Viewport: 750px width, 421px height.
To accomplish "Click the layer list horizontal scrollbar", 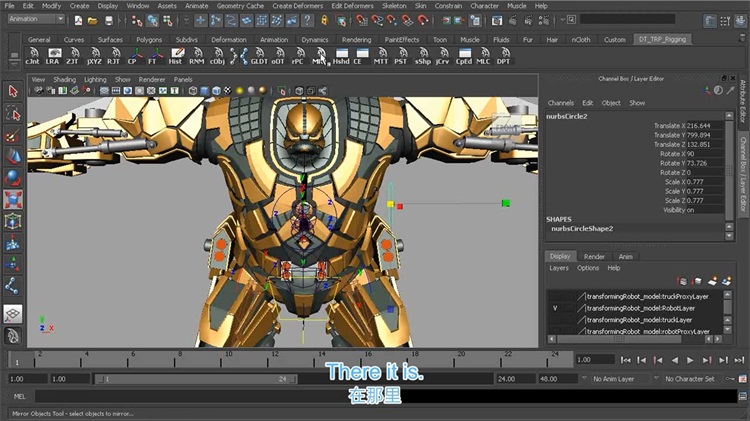I will pyautogui.click(x=619, y=339).
